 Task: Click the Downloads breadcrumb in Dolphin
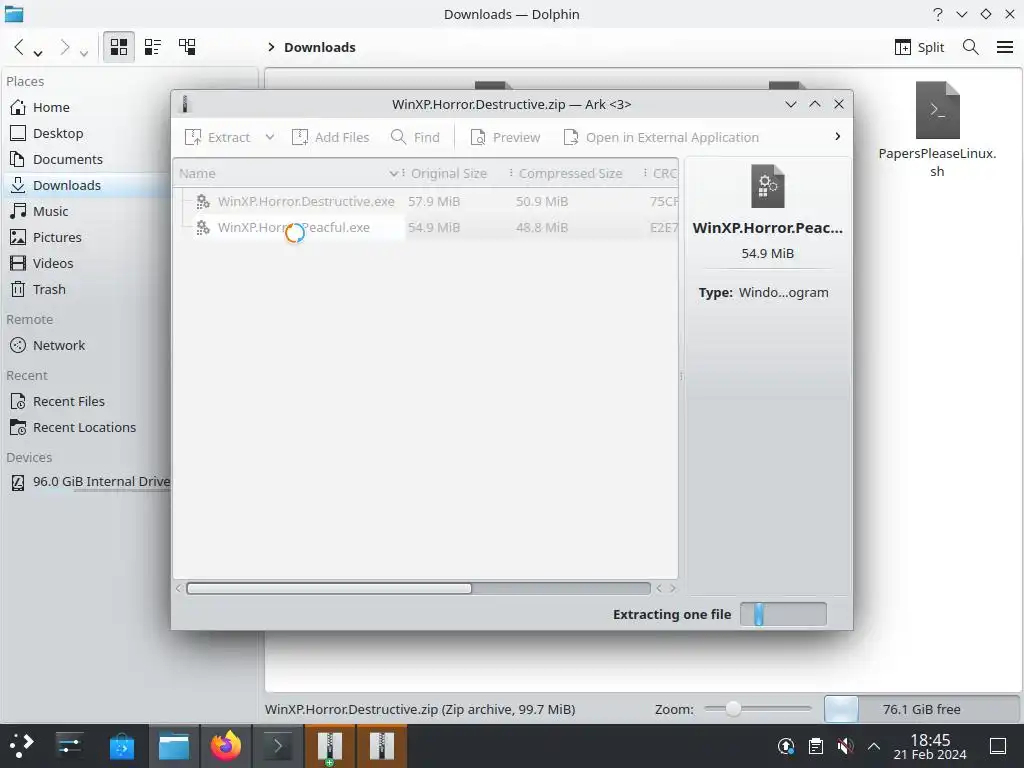point(320,47)
